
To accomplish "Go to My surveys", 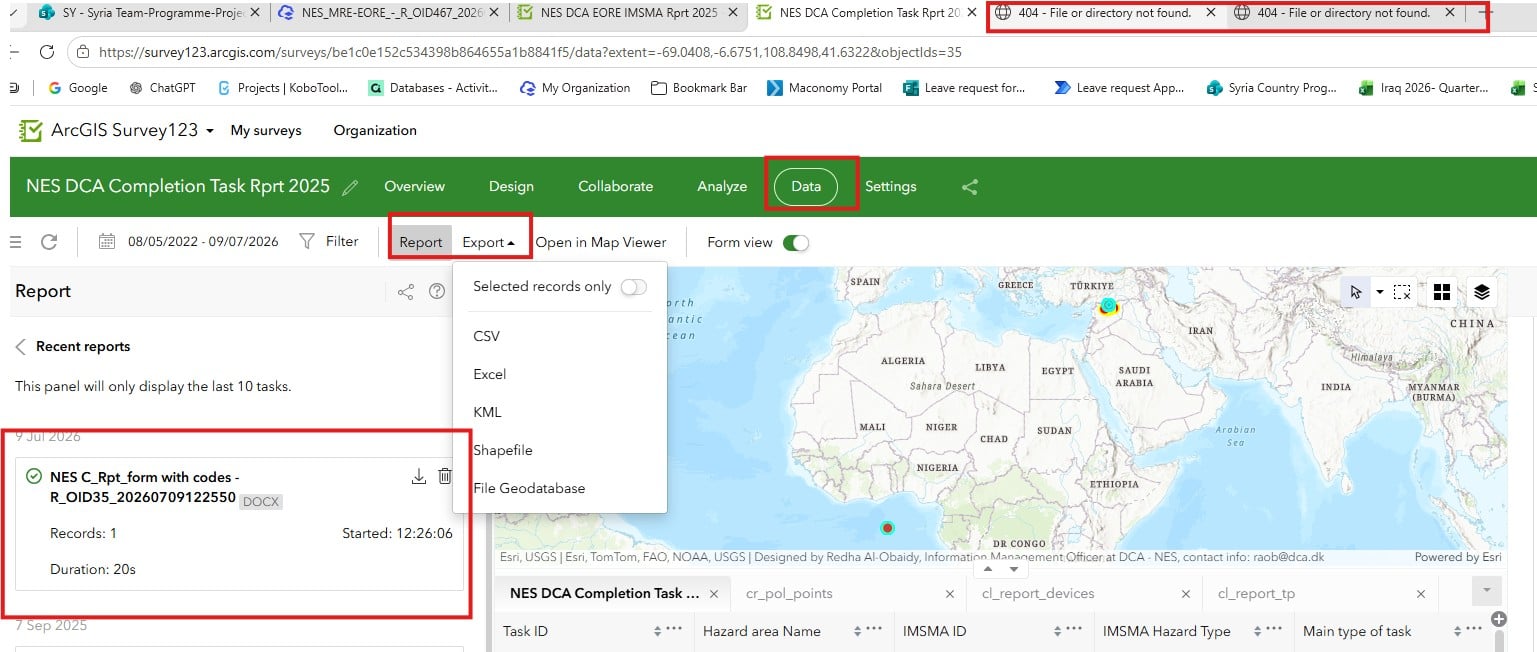I will (x=266, y=130).
